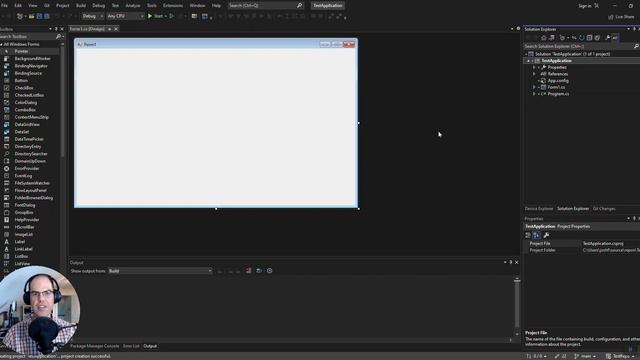The width and height of the screenshot is (640, 360).
Task: Click the Categorized view icon in Properties panel
Action: click(x=528, y=235)
